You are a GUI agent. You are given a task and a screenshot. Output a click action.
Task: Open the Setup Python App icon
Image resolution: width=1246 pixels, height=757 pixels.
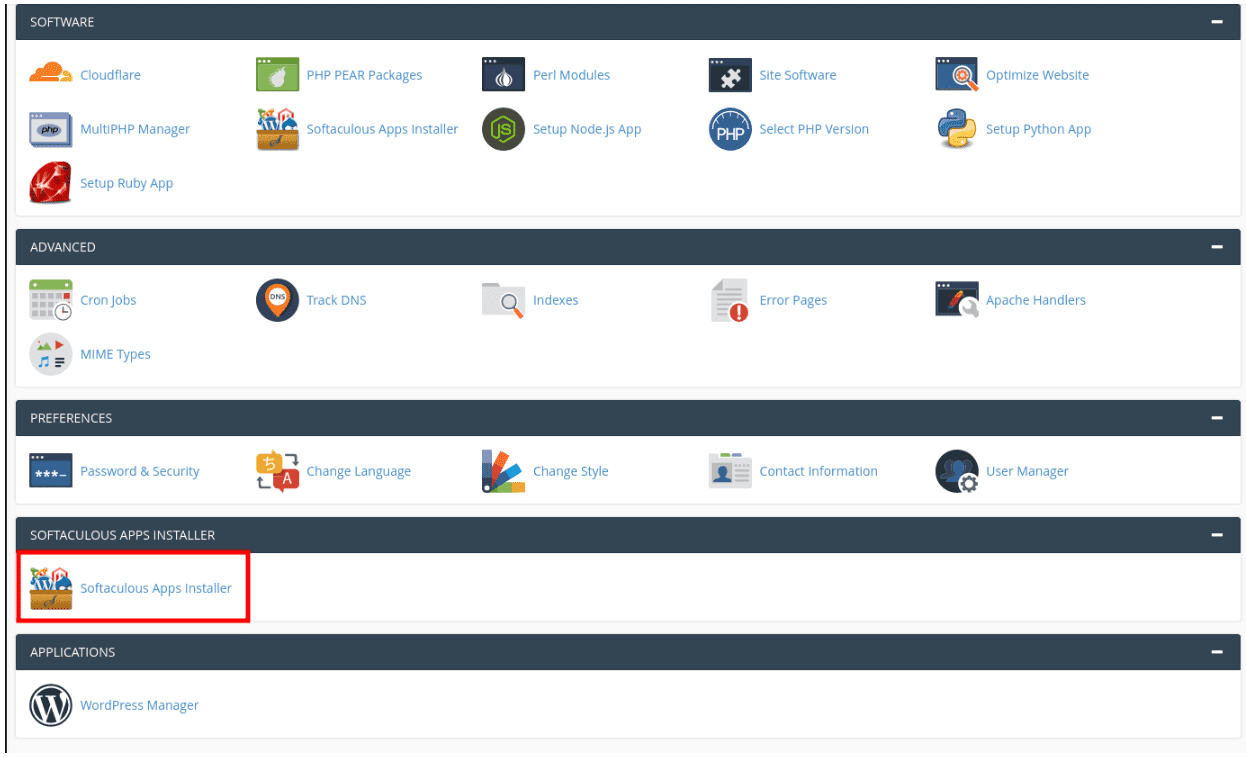(x=957, y=129)
